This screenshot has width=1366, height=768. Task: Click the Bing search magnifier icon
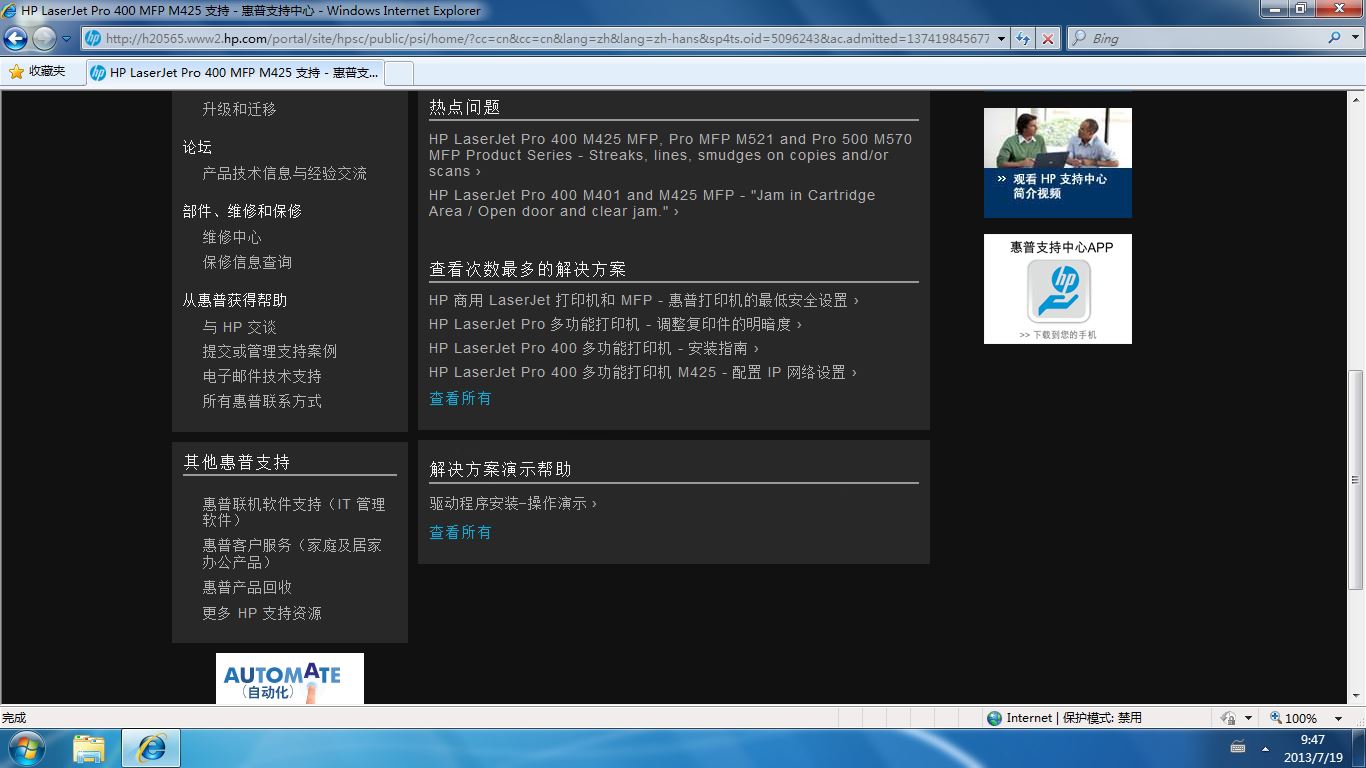tap(1335, 38)
